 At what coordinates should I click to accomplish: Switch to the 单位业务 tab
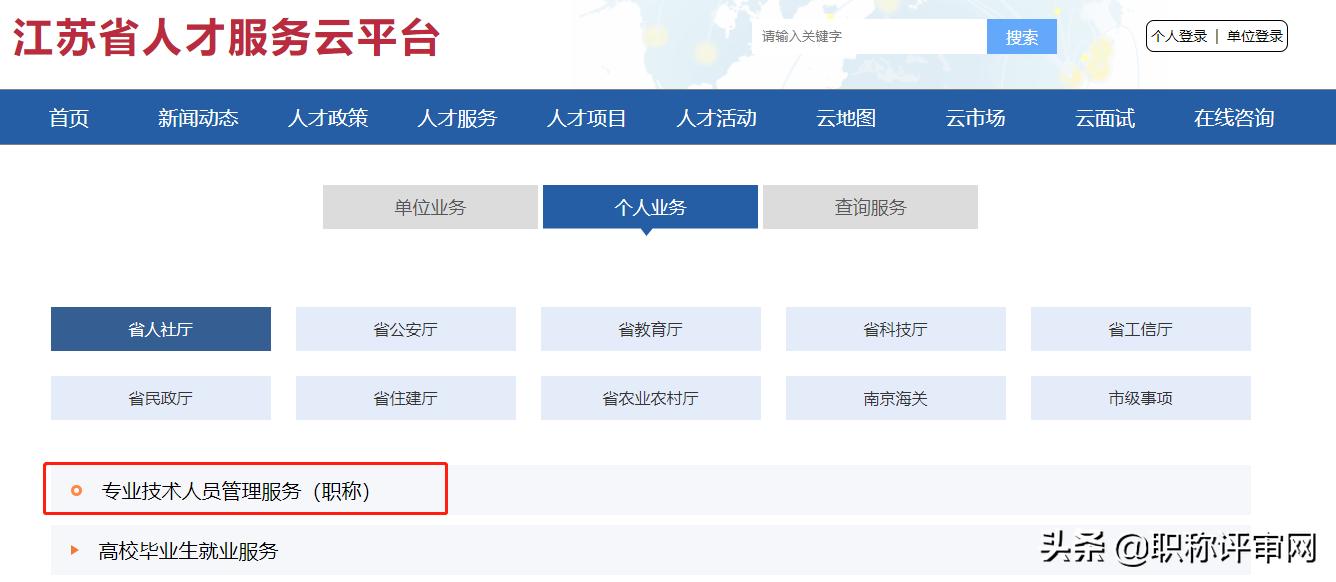[429, 206]
